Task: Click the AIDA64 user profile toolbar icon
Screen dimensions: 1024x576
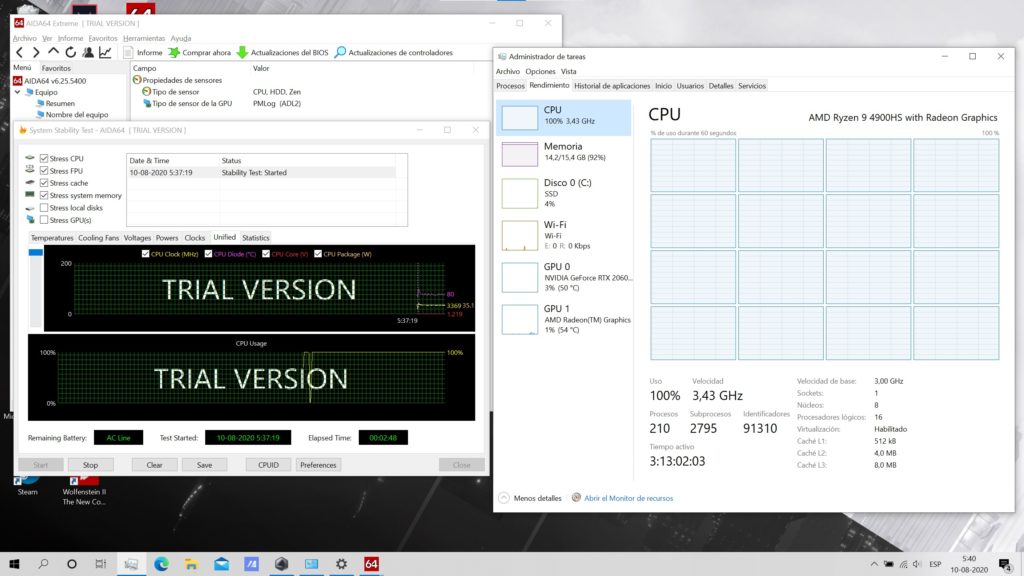Action: tap(88, 52)
